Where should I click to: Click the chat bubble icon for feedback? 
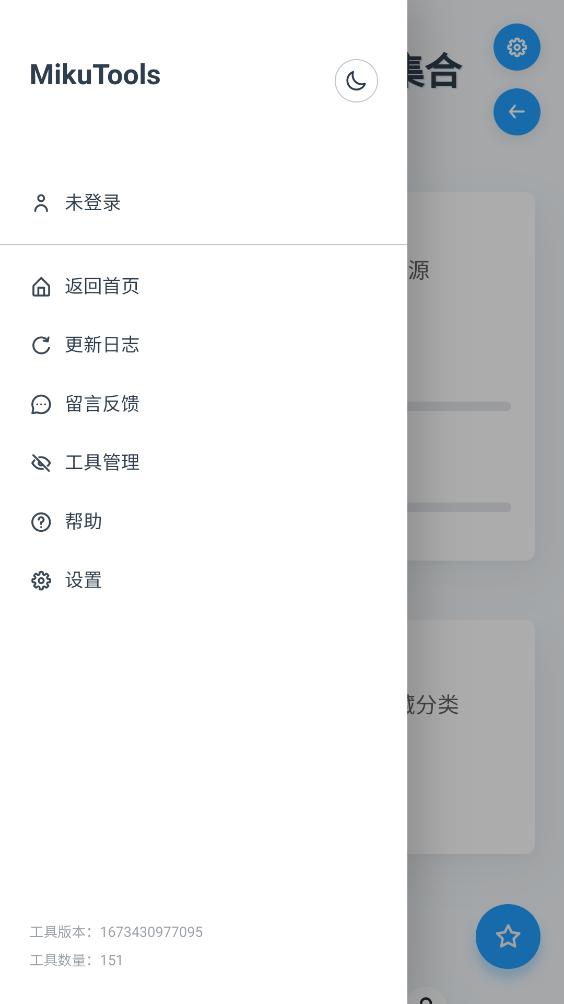pyautogui.click(x=41, y=404)
